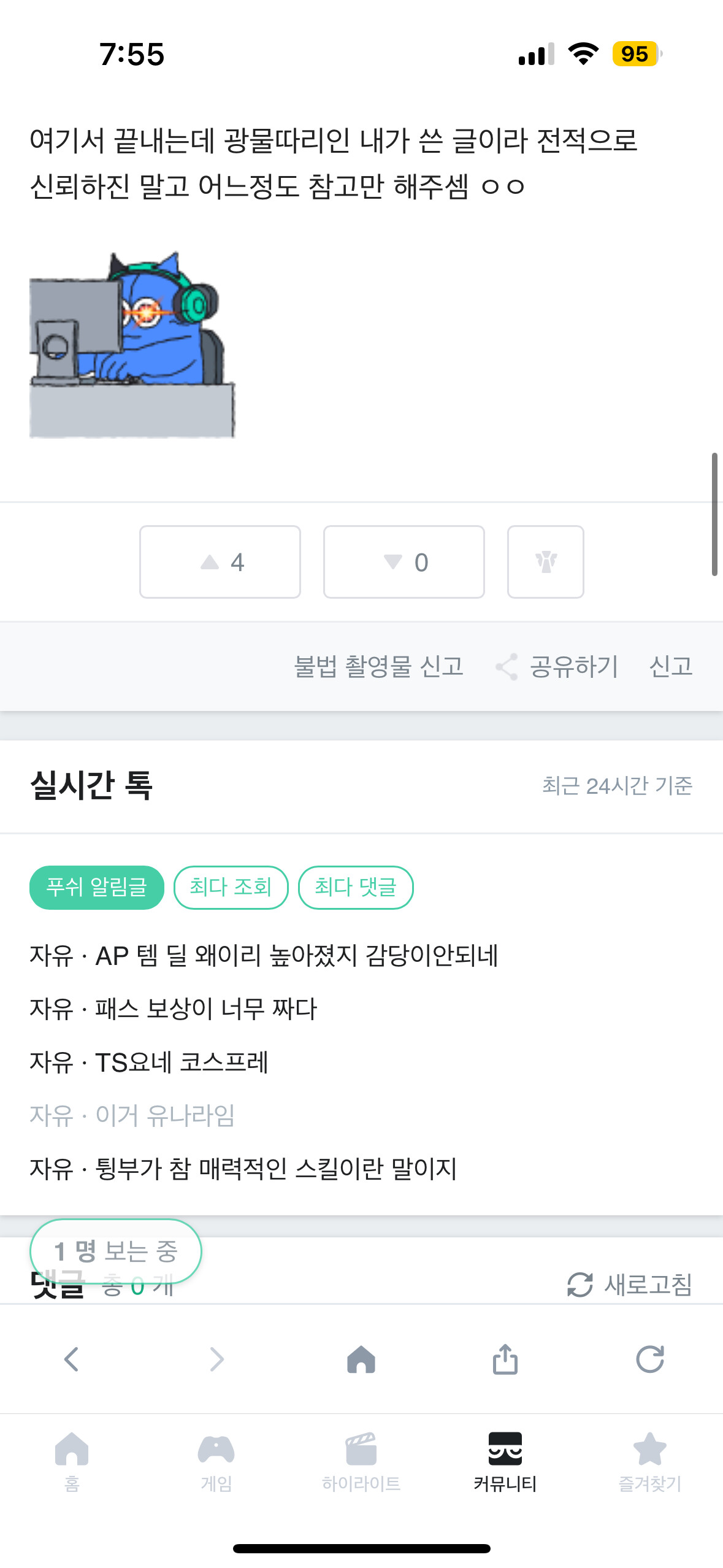Screen dimensions: 723x1568
Task: Go forward with the right chevron
Action: click(x=216, y=1359)
